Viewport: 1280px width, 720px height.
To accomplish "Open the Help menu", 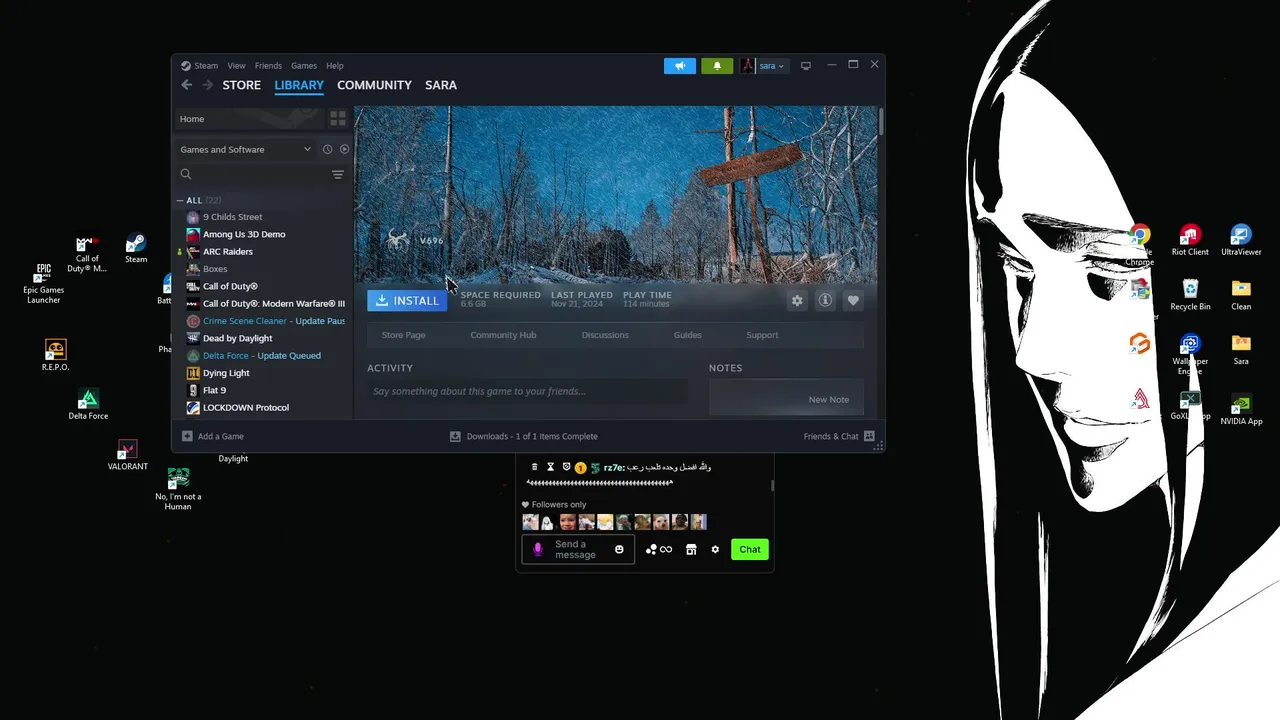I will [335, 66].
